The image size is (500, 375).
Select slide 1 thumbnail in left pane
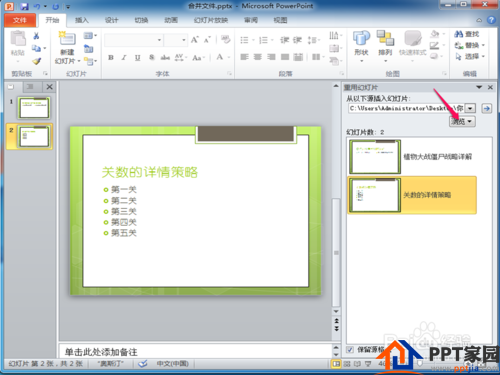point(34,108)
